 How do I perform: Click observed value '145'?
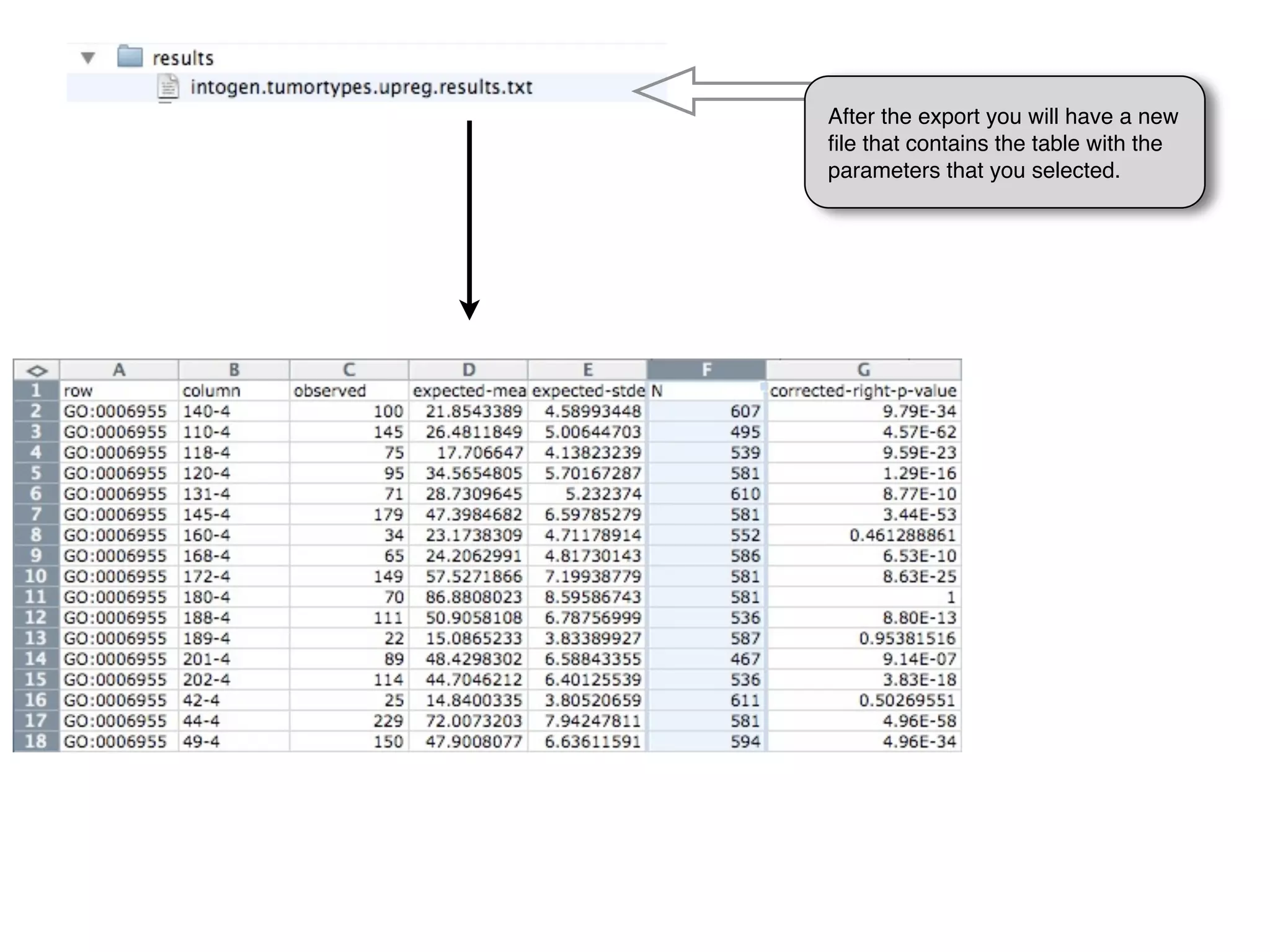(x=349, y=432)
